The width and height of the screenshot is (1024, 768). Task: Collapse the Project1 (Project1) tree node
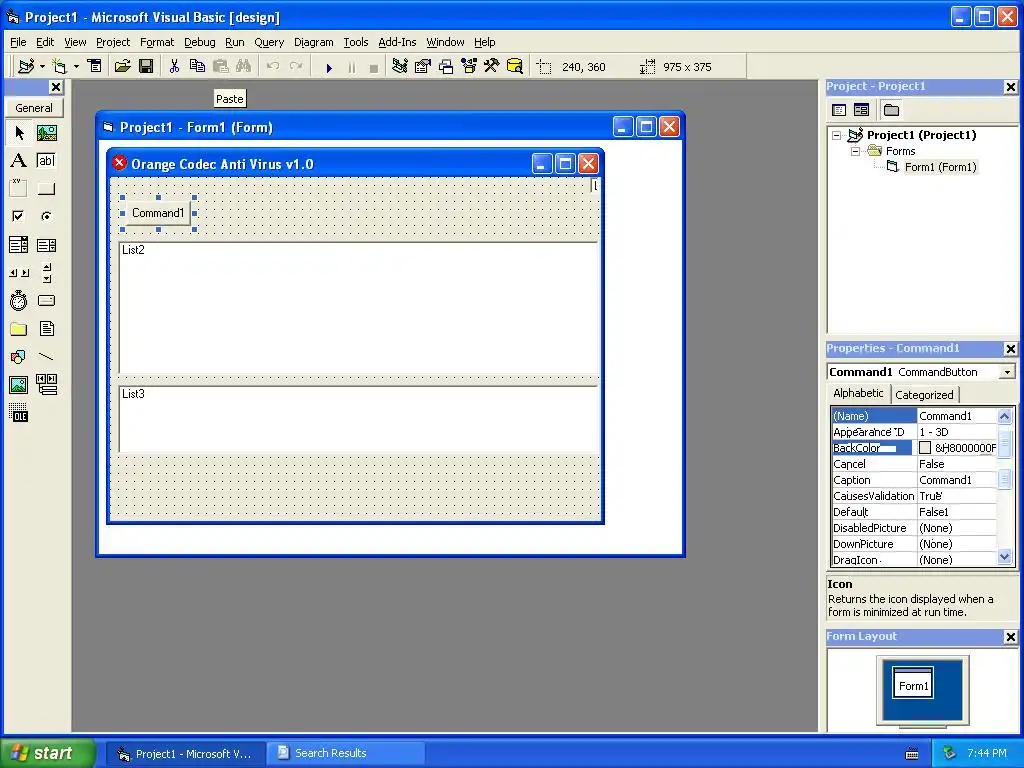point(837,135)
